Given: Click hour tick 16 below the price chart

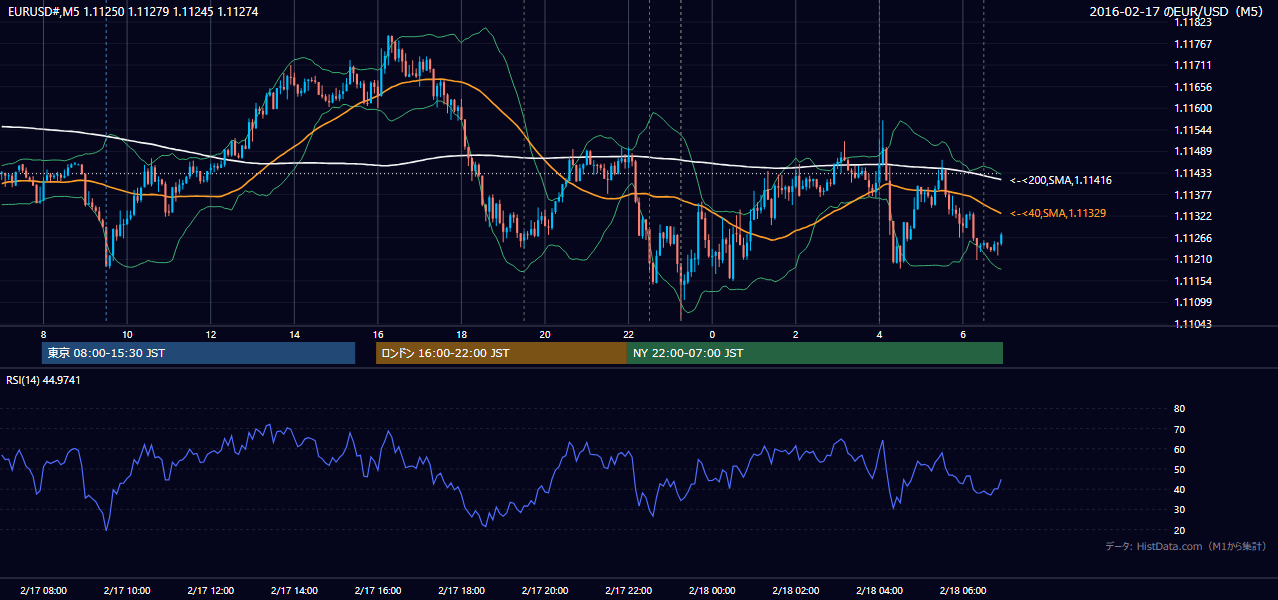Looking at the screenshot, I should point(377,333).
